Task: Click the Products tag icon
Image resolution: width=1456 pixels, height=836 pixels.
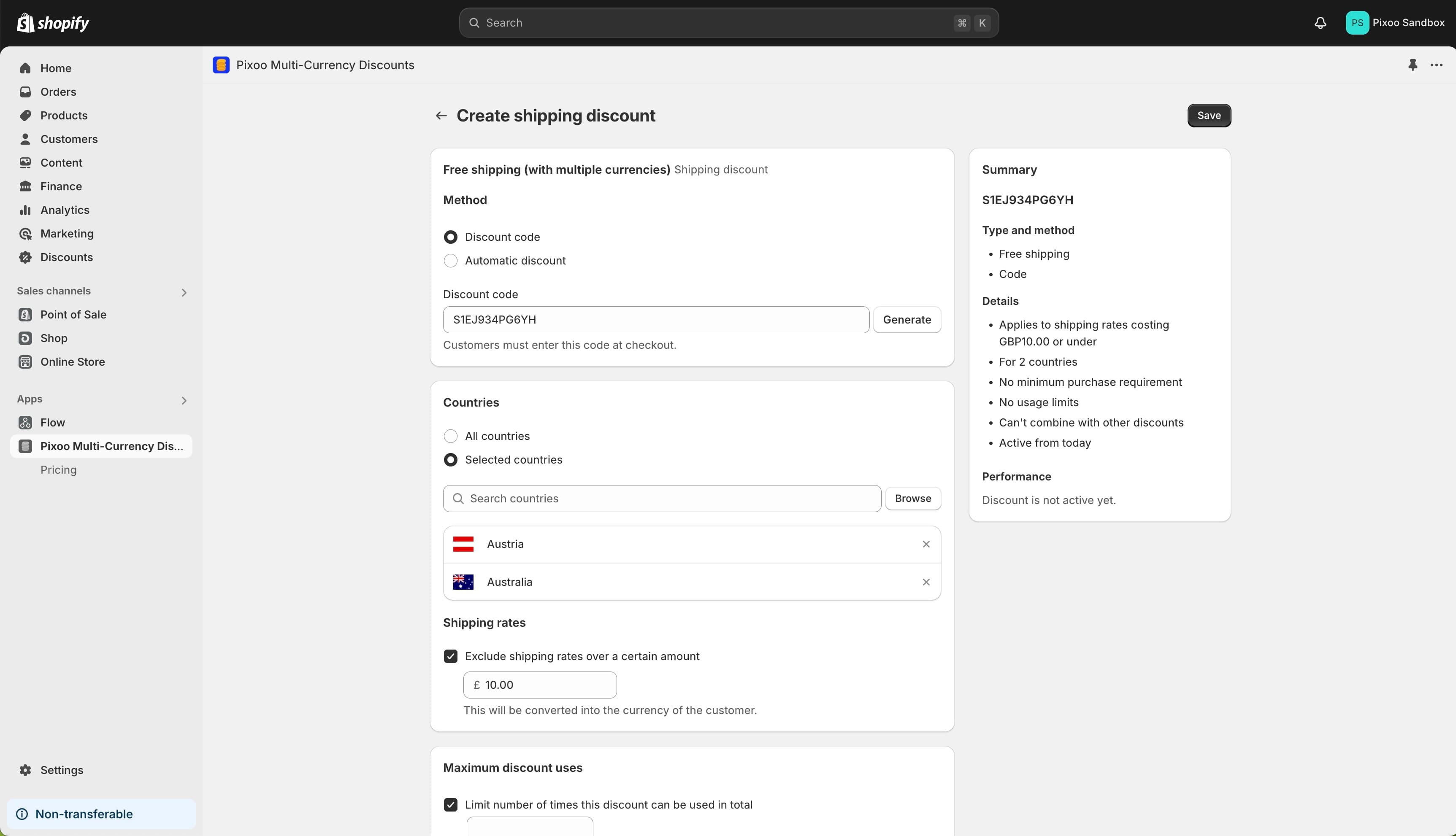Action: (25, 116)
